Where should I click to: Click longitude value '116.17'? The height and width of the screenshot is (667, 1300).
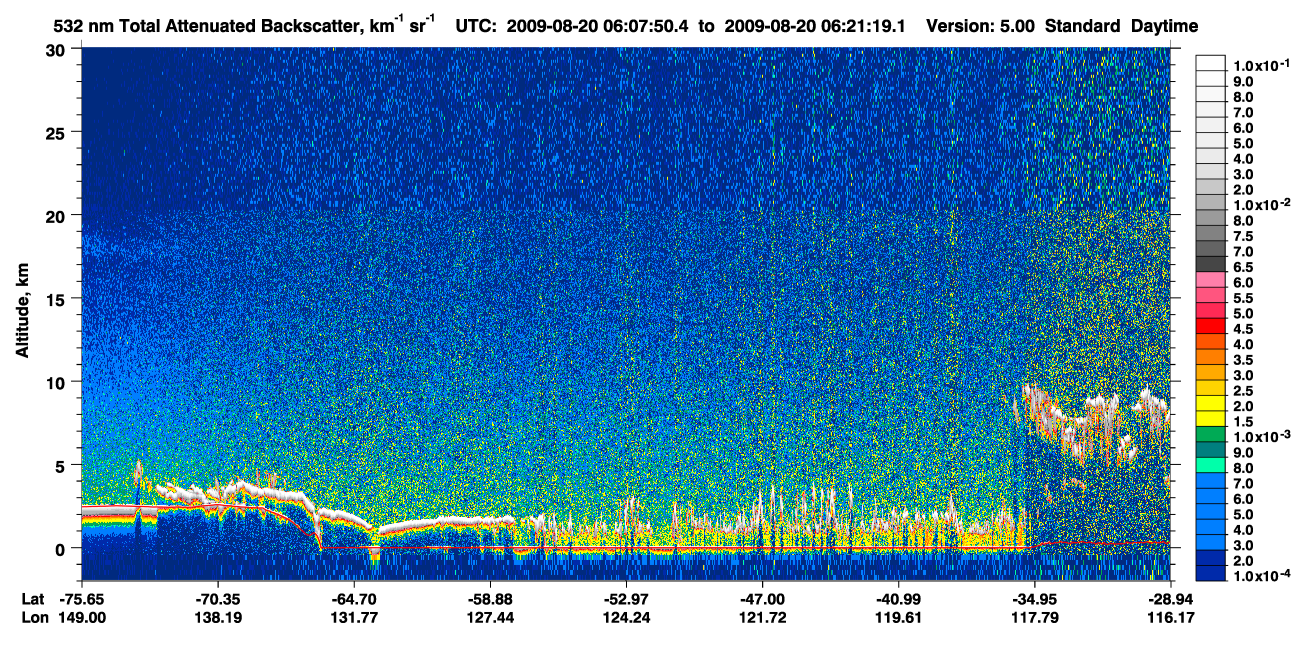1170,617
